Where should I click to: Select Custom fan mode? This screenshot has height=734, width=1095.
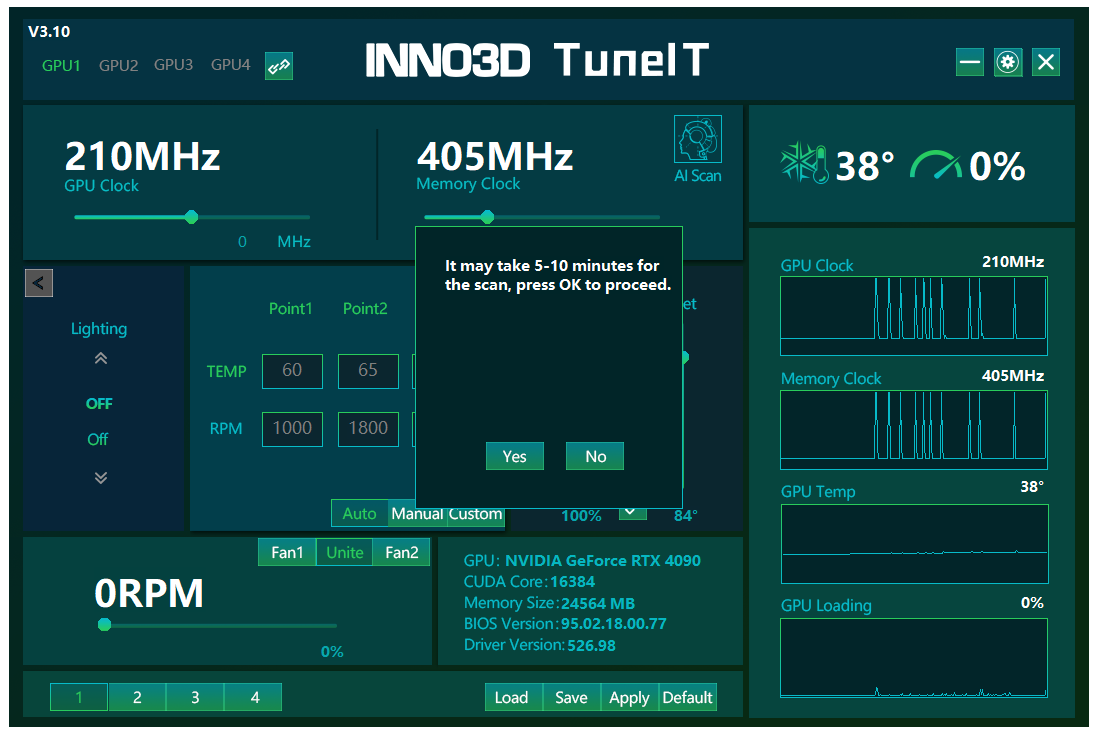click(476, 514)
